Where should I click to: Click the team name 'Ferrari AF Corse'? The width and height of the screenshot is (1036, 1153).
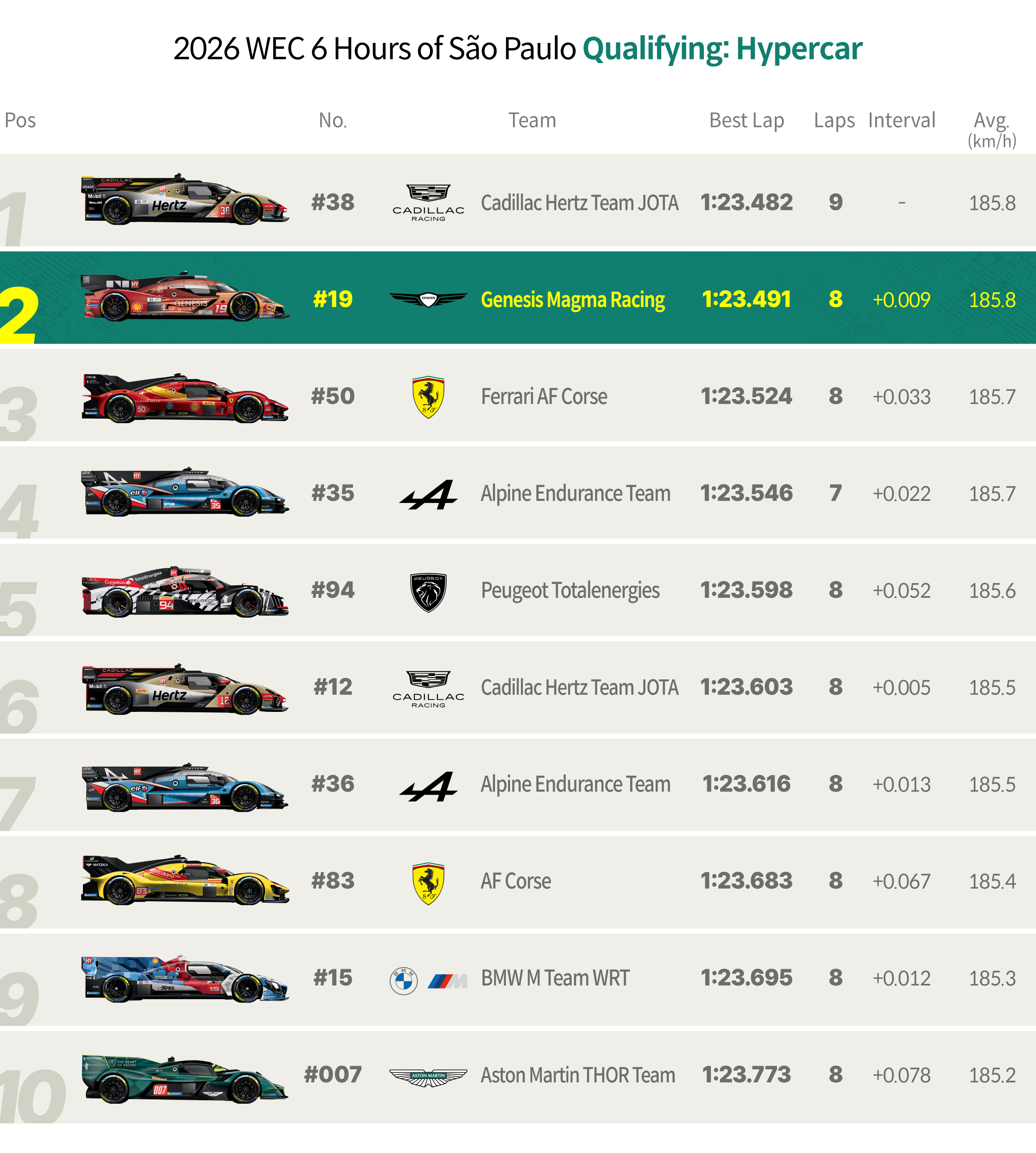544,397
